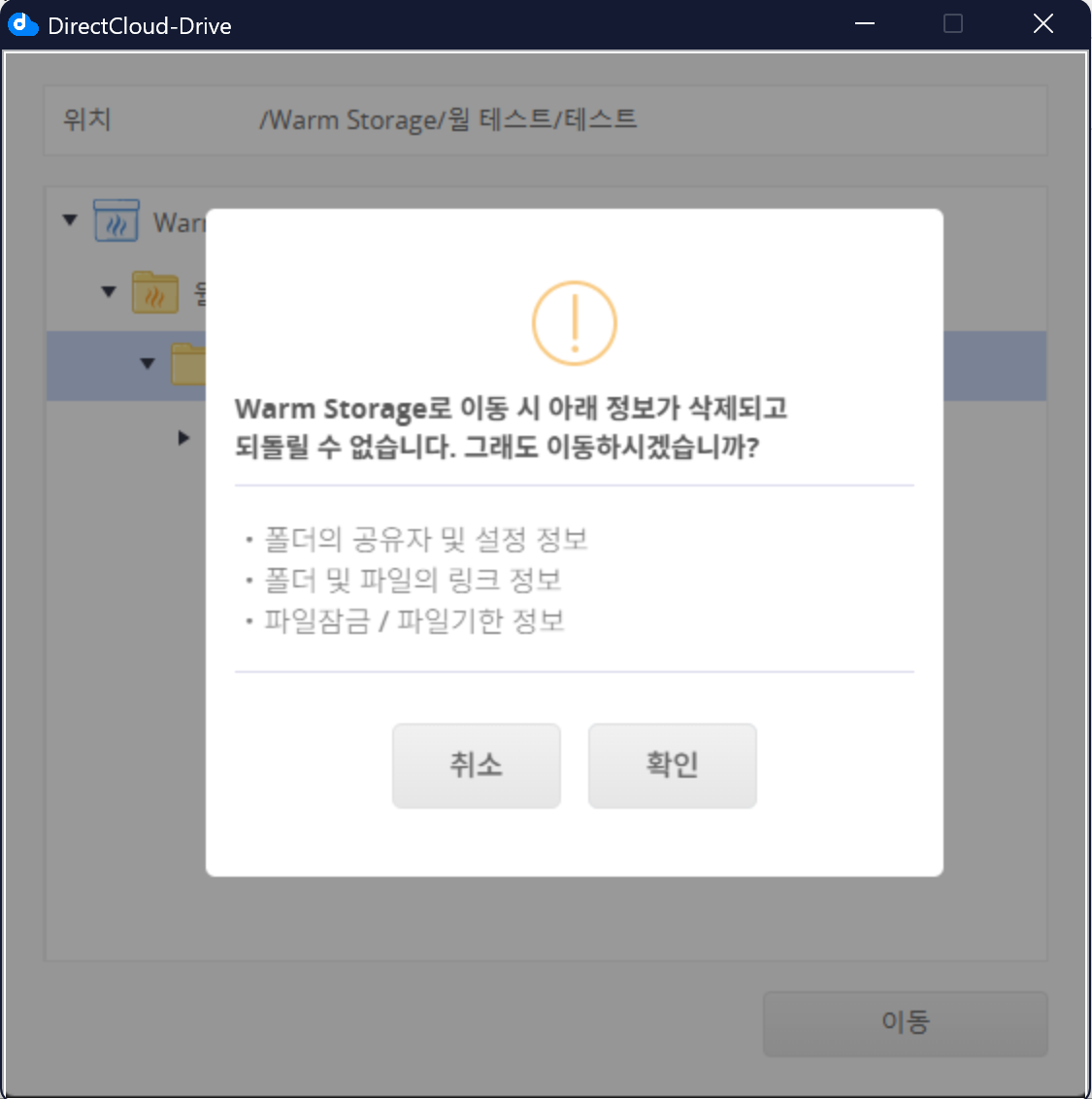The image size is (1092, 1099).
Task: Confirm the move with the 확인 button
Action: click(672, 765)
